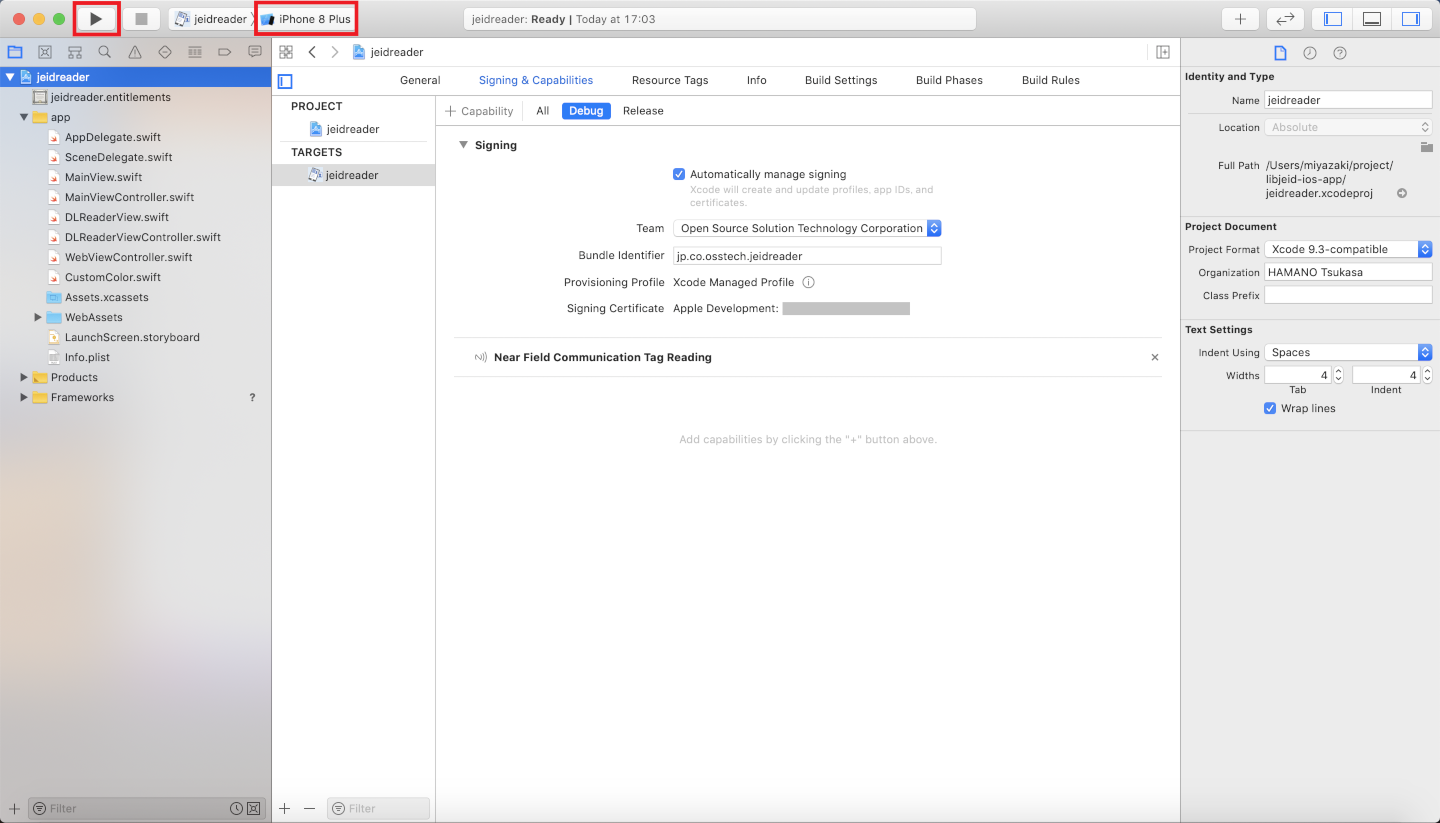Open the Debug navigator
Viewport: 1440px width, 823px height.
195,52
